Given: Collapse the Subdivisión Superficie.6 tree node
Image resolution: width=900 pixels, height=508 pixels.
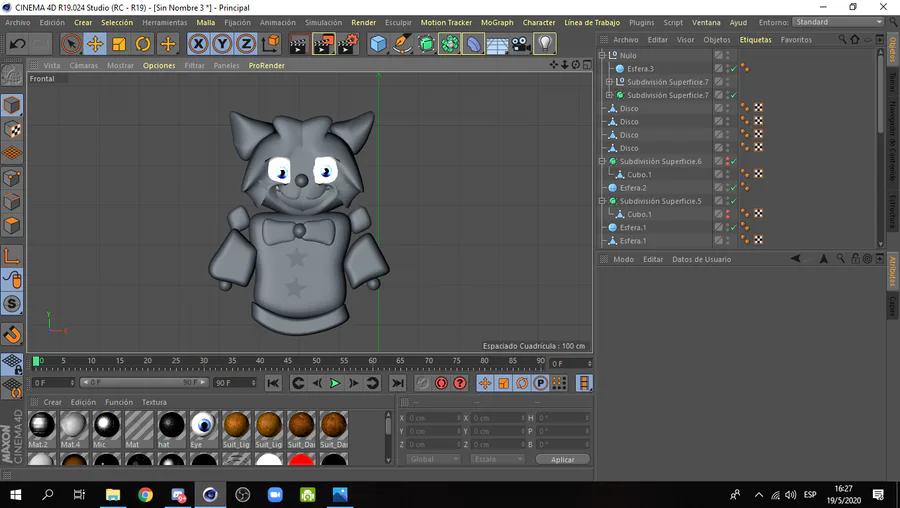Looking at the screenshot, I should coord(602,161).
